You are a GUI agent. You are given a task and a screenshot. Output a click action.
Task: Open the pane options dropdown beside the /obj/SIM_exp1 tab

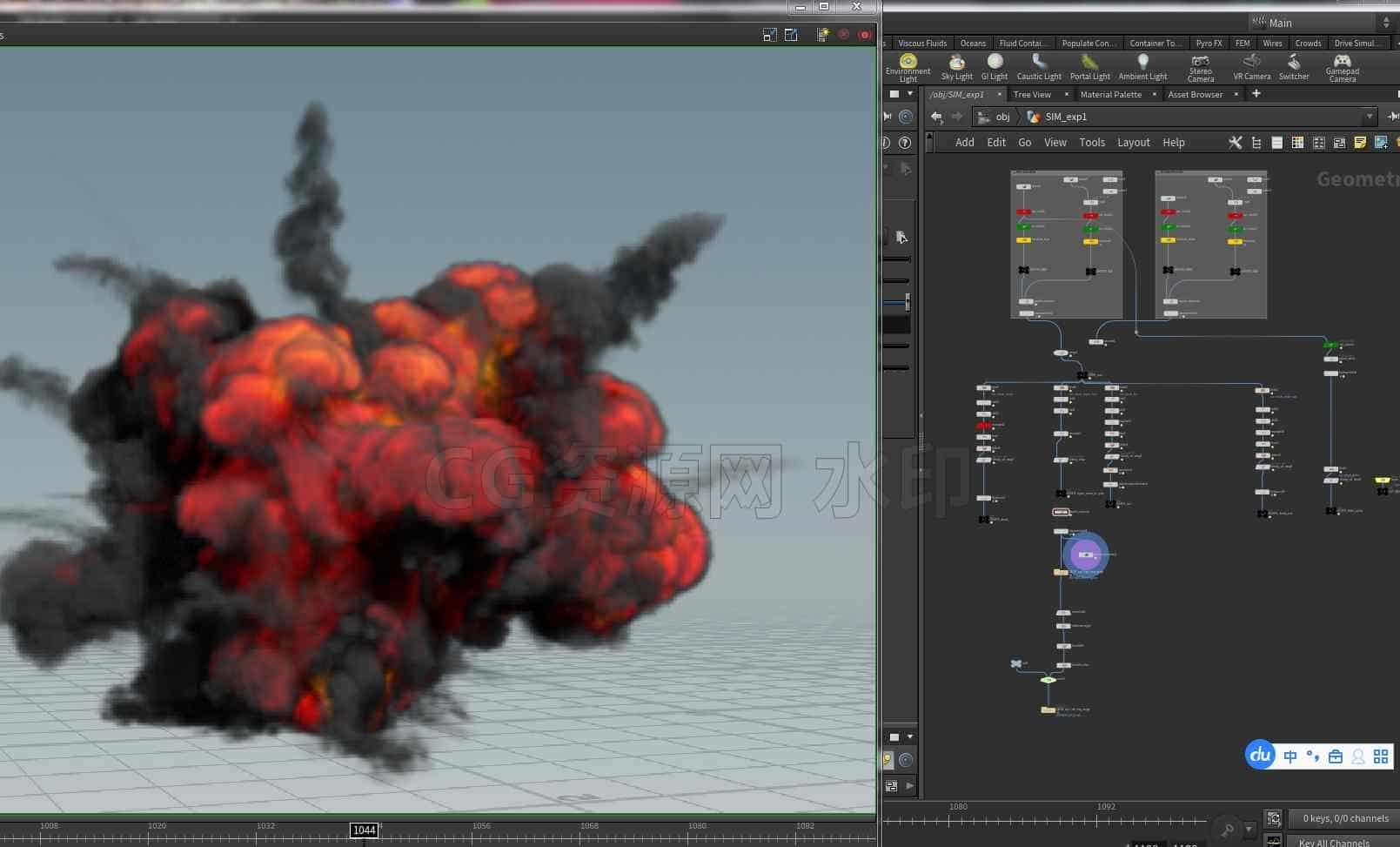[x=910, y=94]
